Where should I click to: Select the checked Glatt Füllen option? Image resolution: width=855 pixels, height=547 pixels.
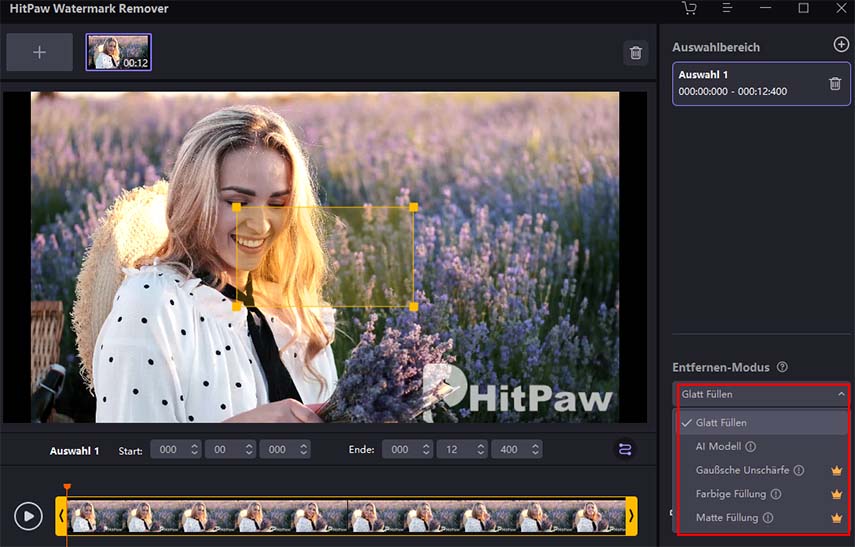[x=720, y=423]
